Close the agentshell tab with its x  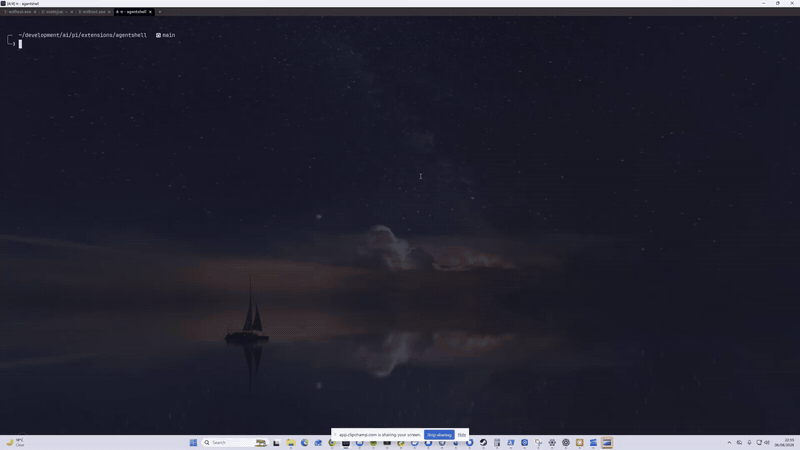pos(151,12)
